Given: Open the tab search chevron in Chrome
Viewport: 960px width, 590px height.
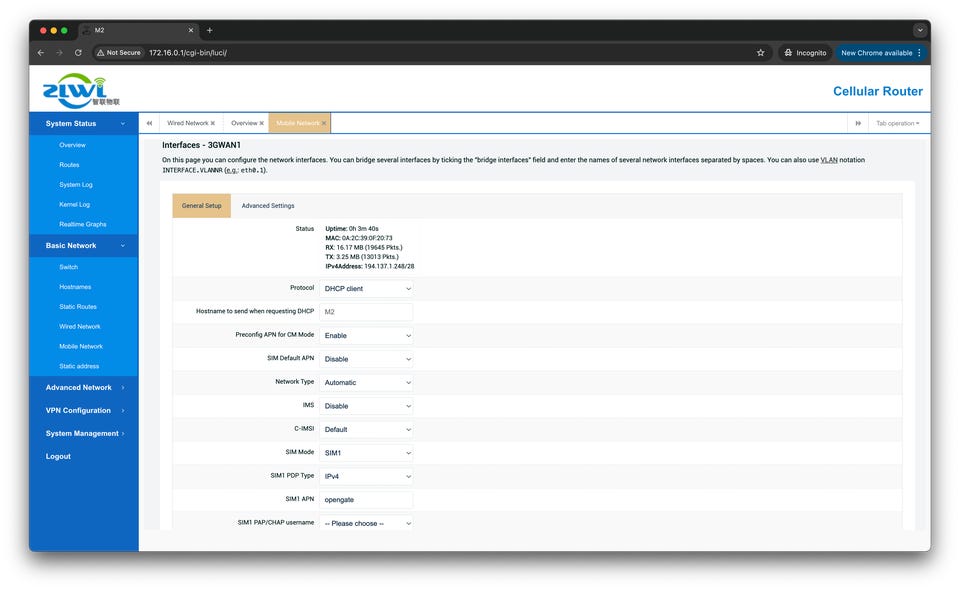Looking at the screenshot, I should point(919,30).
